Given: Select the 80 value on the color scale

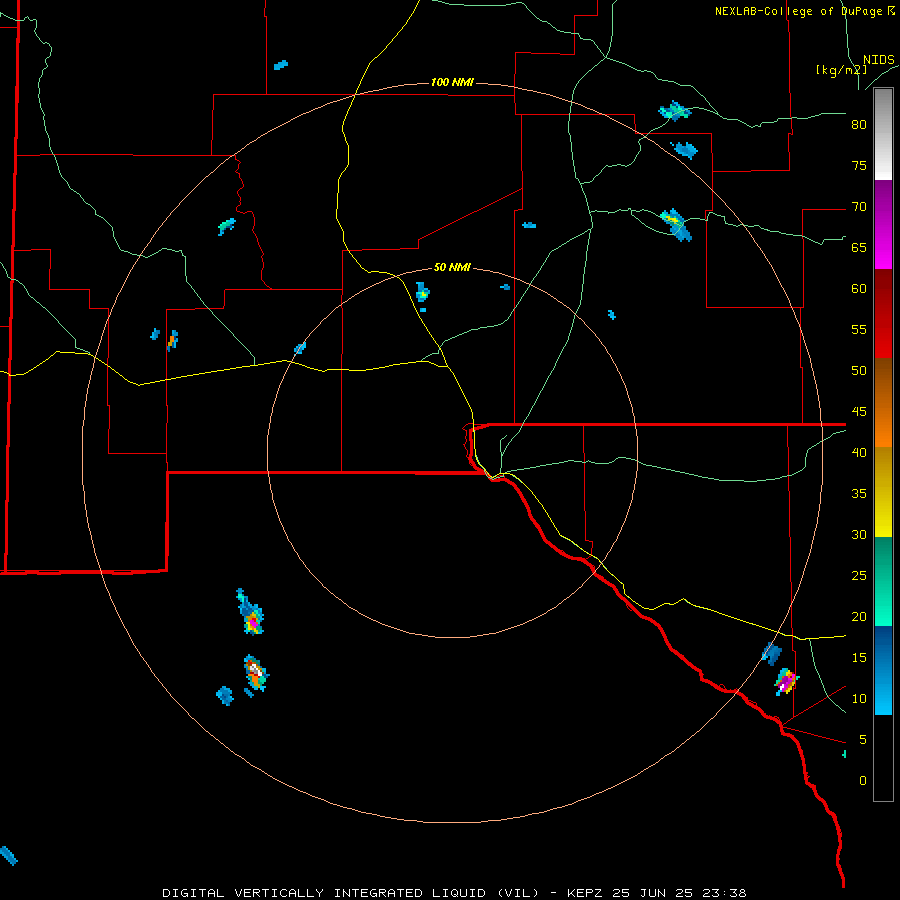Looking at the screenshot, I should [x=859, y=125].
